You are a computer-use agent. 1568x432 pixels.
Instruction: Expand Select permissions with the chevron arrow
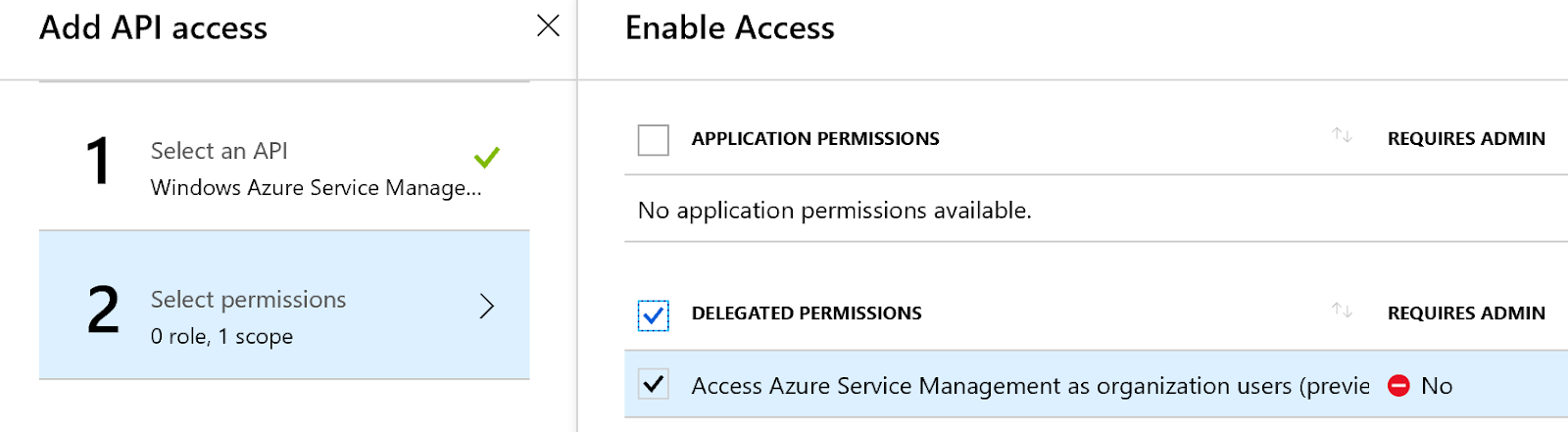[487, 307]
